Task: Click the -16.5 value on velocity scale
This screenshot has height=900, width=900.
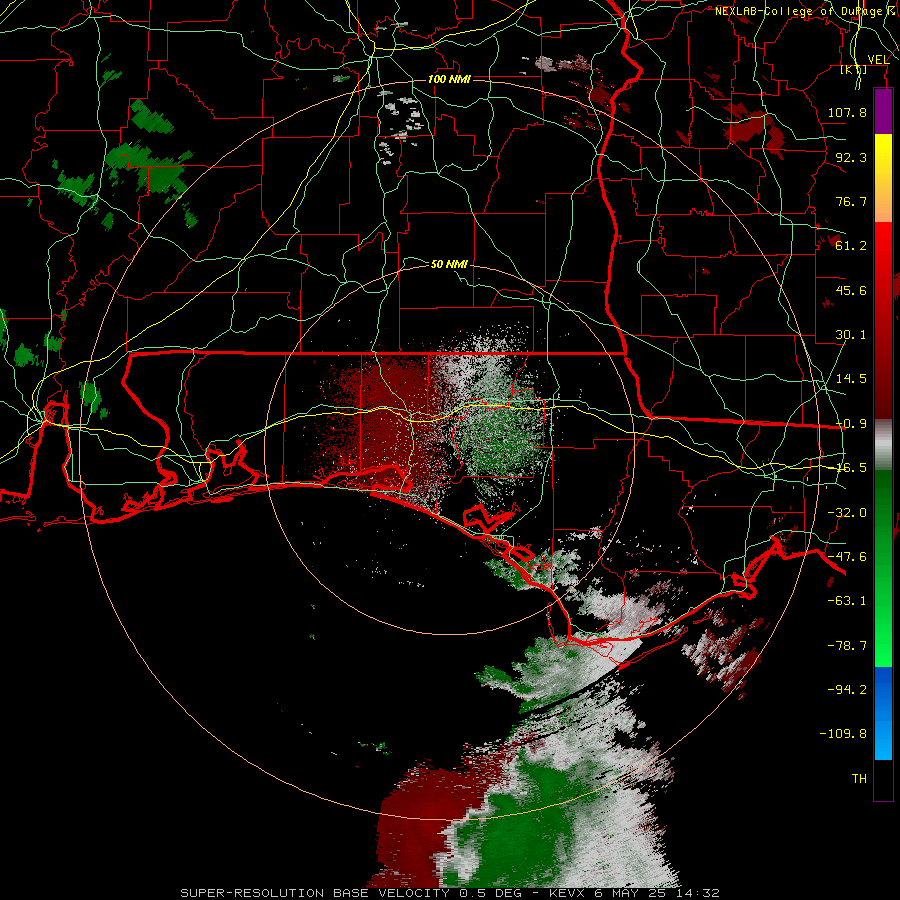Action: point(851,467)
